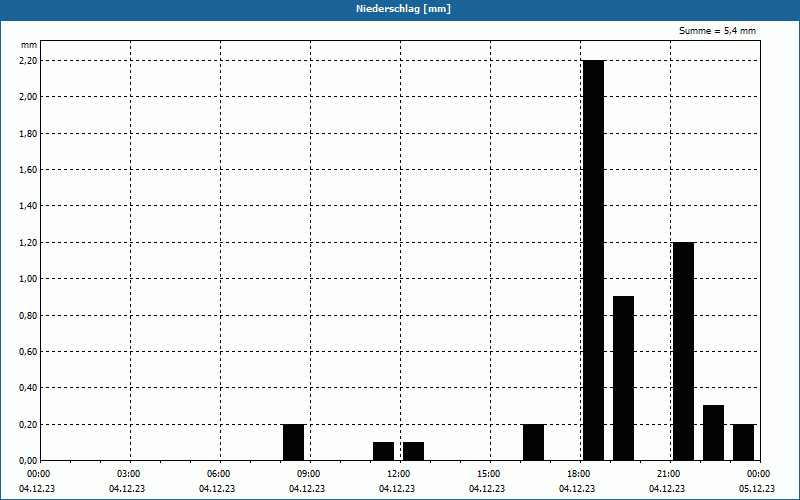Click the 21:00 time label
Screen dimensions: 800x500
669,474
